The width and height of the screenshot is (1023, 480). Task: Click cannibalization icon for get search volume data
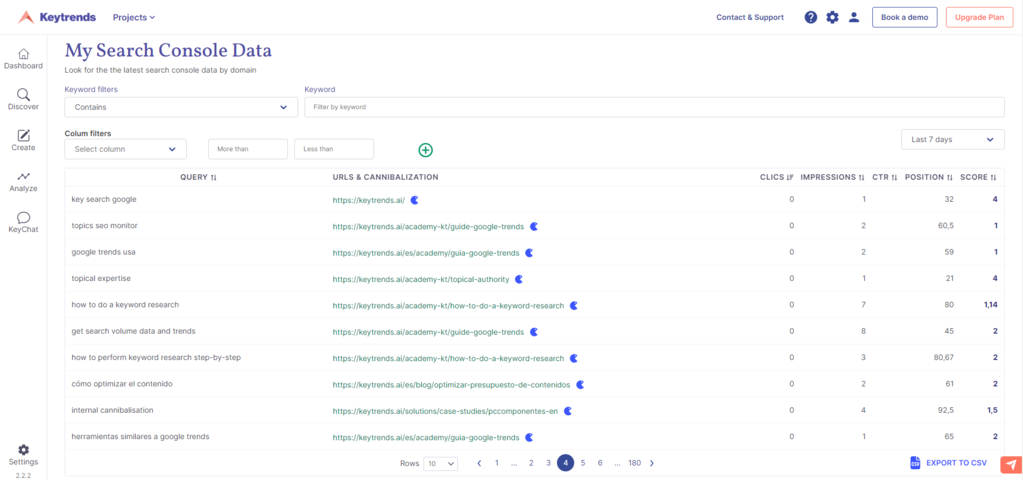pyautogui.click(x=534, y=332)
